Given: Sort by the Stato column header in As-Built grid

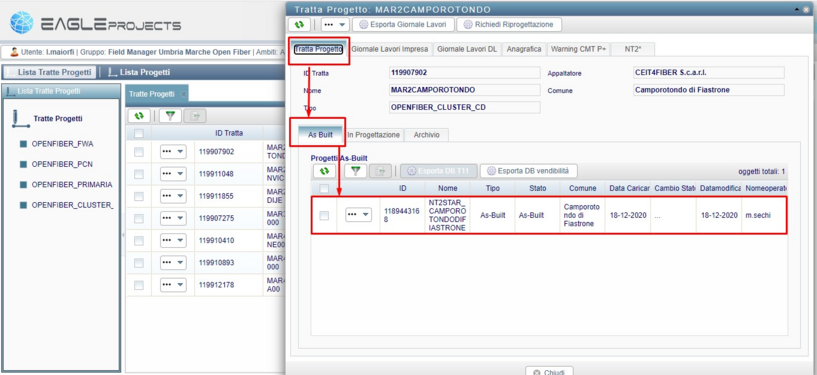Looking at the screenshot, I should (x=538, y=188).
